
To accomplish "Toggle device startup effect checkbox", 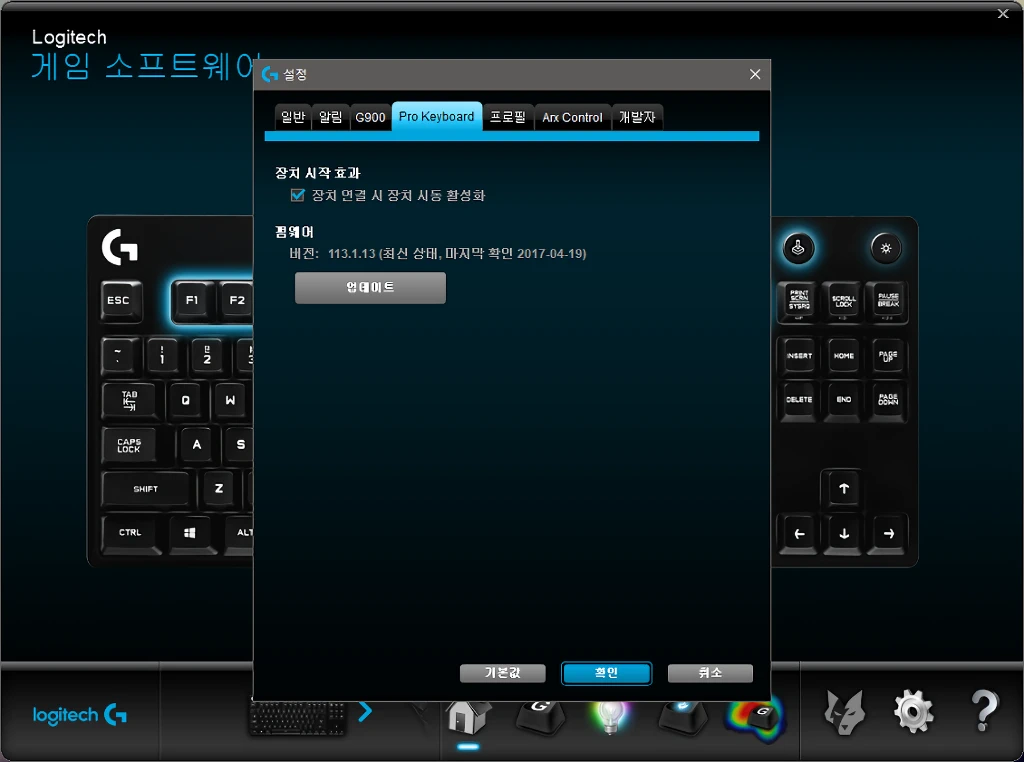I will click(x=298, y=195).
